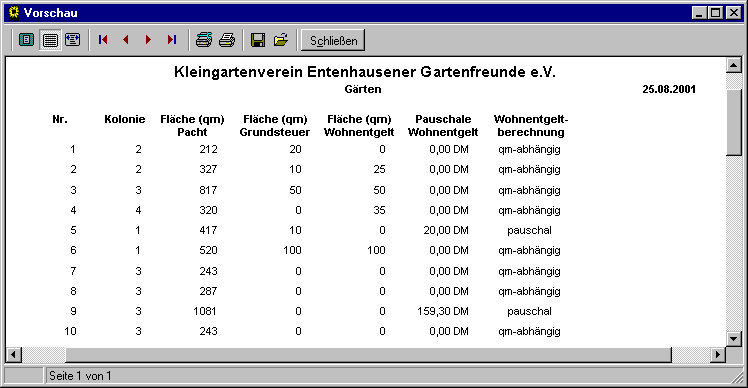
Task: Maximize the Vorschau window
Action: tap(716, 13)
